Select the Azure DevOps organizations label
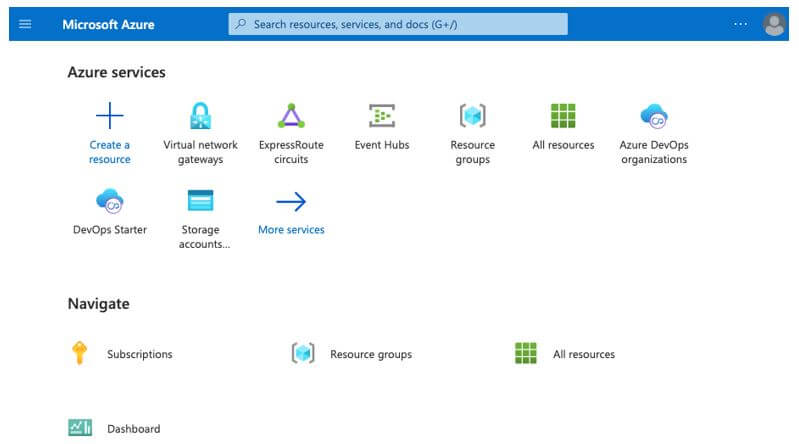 654,152
